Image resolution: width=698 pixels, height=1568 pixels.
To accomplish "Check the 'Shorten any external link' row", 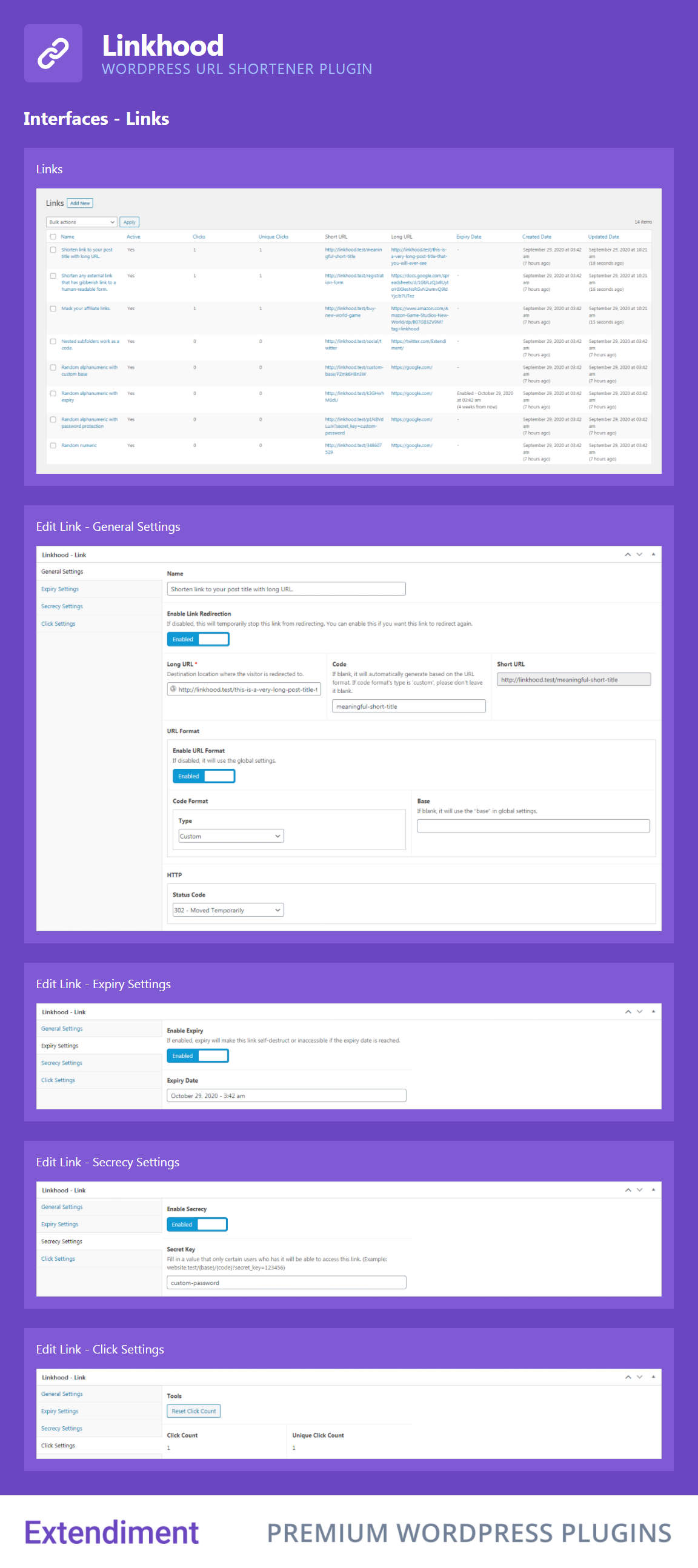I will 53,276.
